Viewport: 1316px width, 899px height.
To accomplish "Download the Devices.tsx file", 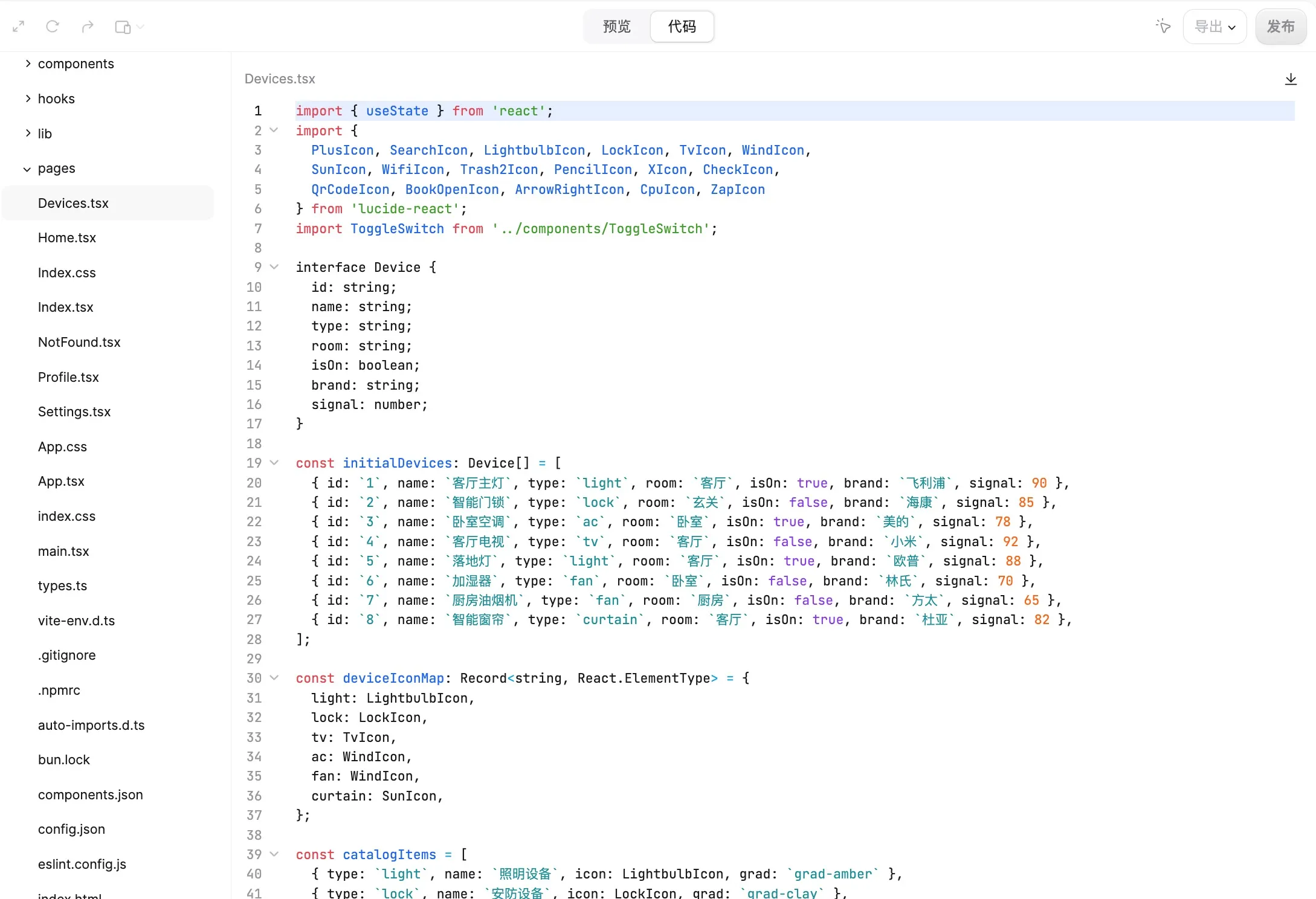I will [1291, 79].
